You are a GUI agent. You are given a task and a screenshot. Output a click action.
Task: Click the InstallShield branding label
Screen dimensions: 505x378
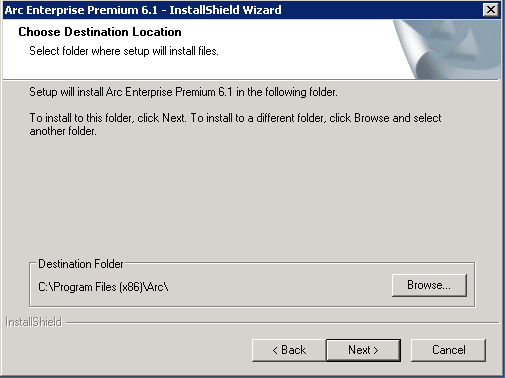pyautogui.click(x=34, y=322)
